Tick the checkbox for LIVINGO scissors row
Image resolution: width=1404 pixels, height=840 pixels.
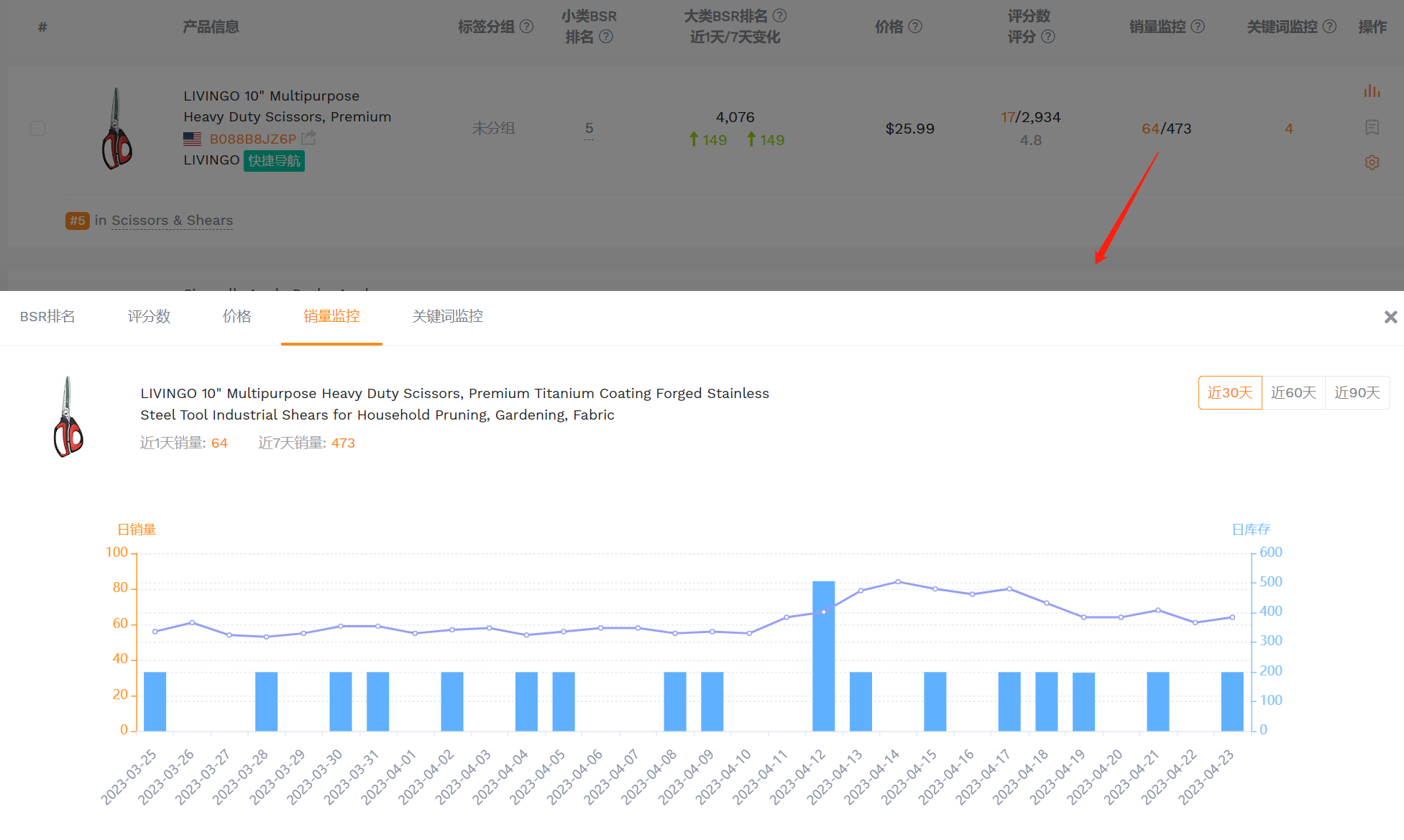point(38,129)
